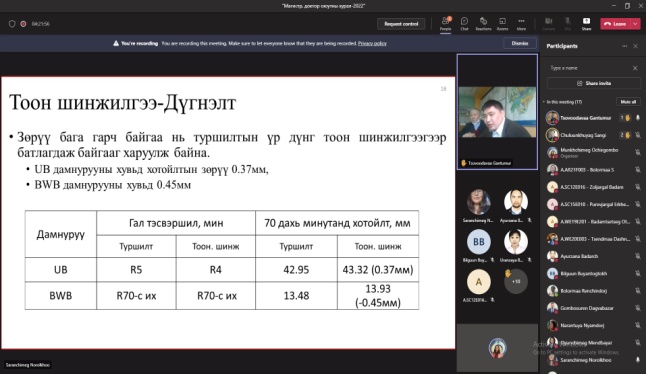Open the Rooms icon
This screenshot has height=374, width=646.
point(502,23)
